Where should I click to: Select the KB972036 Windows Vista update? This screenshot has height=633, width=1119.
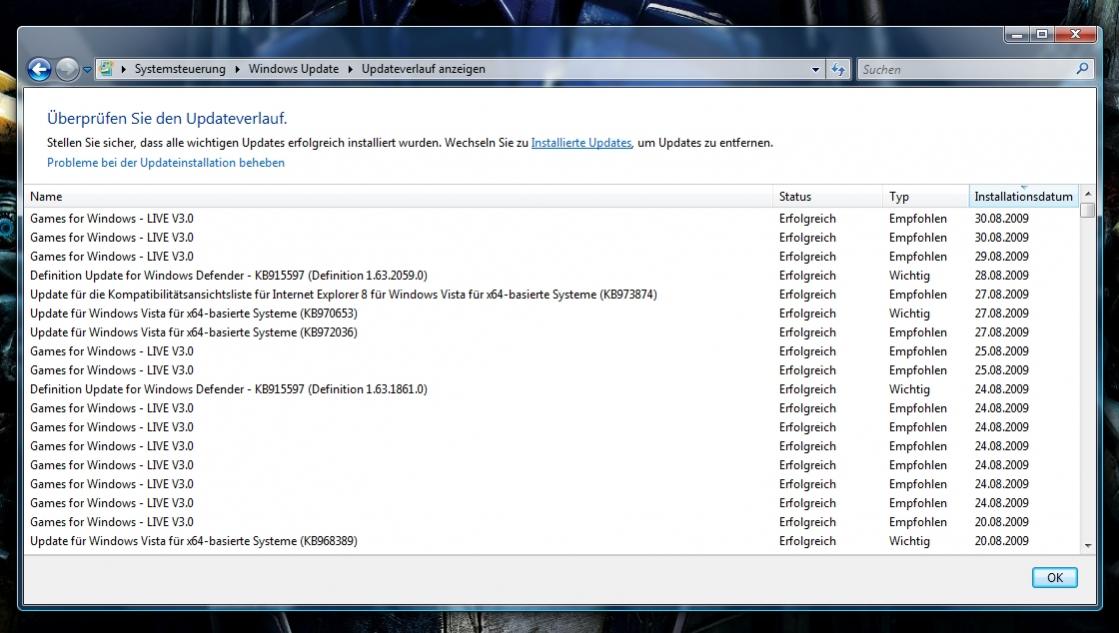point(551,332)
